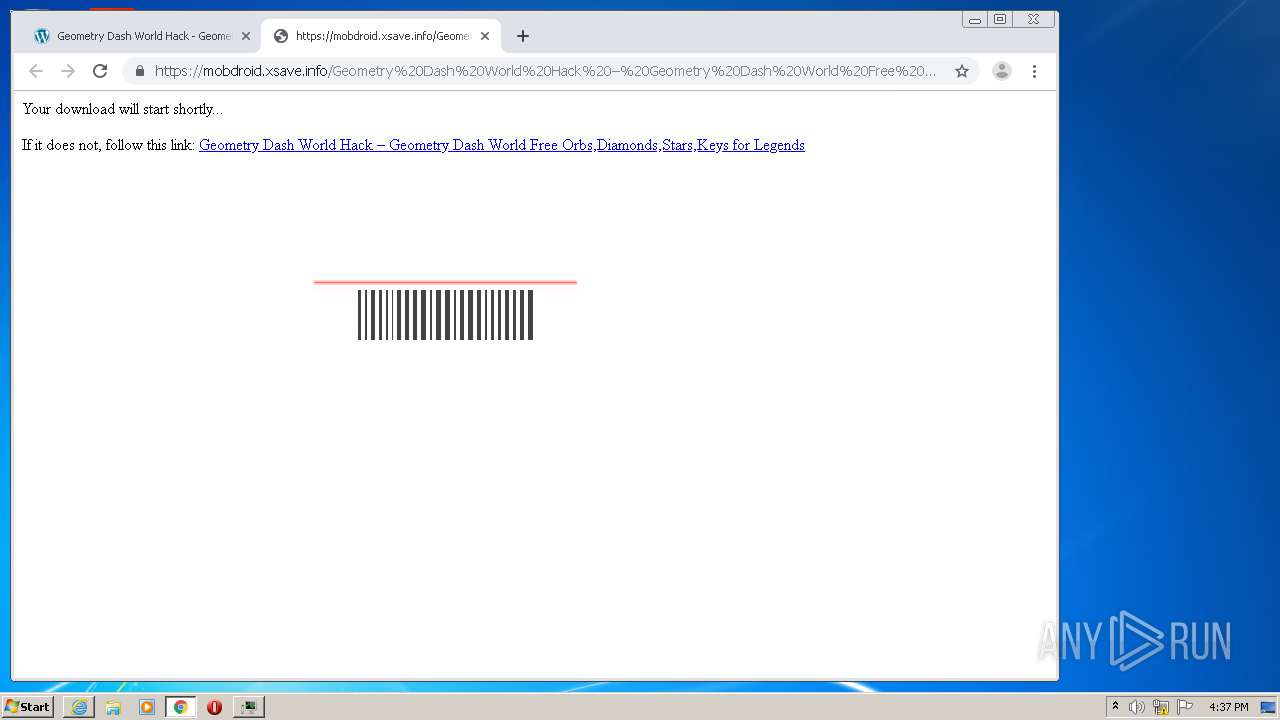Minimize the Chrome window

pyautogui.click(x=975, y=19)
